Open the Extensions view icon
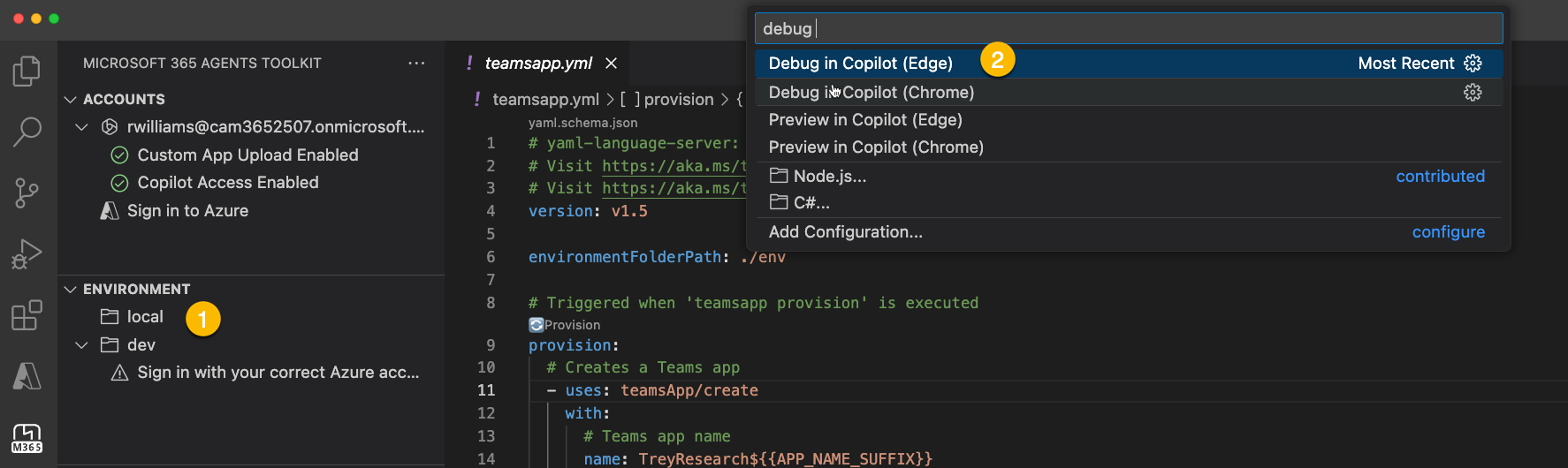 point(27,315)
